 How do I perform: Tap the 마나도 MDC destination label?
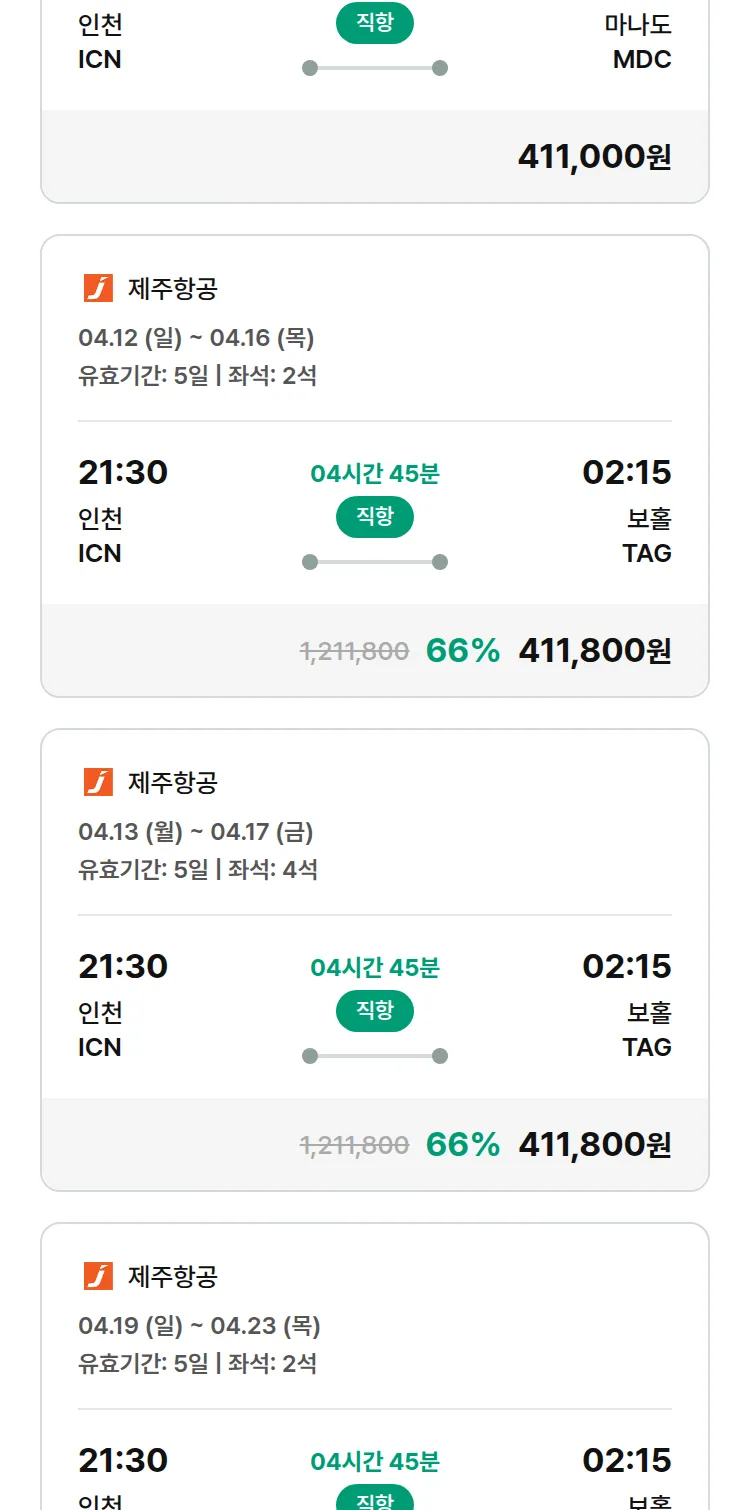click(640, 42)
